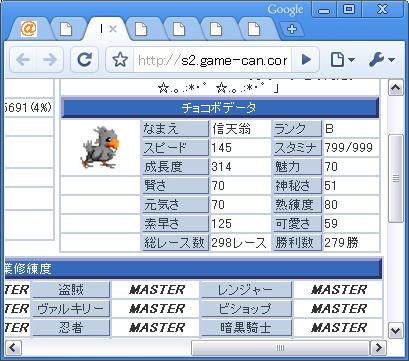Open the page menu dropdown
Screen dimensions: 409x361
342,60
